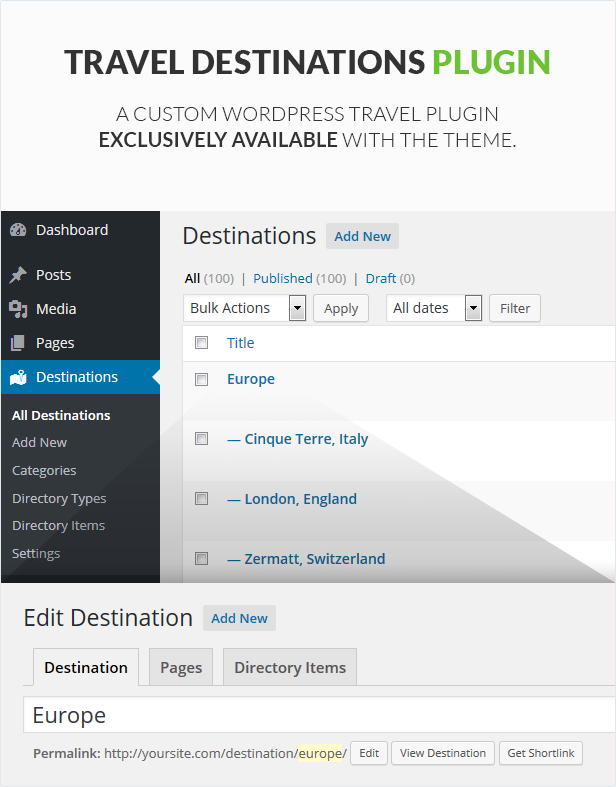616x787 pixels.
Task: Select the London, England row checkbox
Action: tap(202, 499)
